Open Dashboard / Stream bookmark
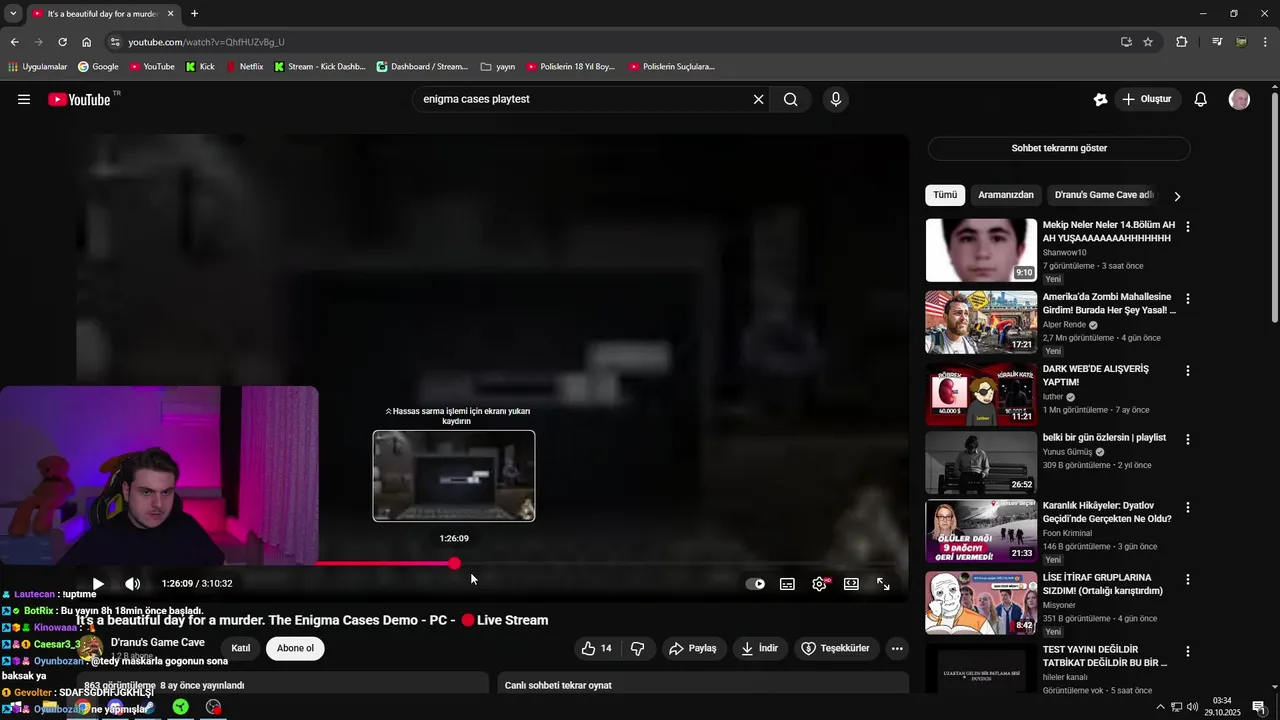This screenshot has width=1280, height=720. (422, 67)
